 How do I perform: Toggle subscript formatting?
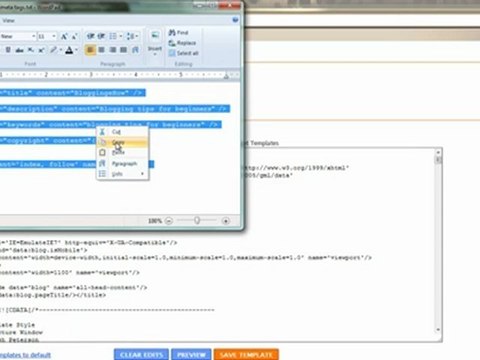(x=30, y=50)
